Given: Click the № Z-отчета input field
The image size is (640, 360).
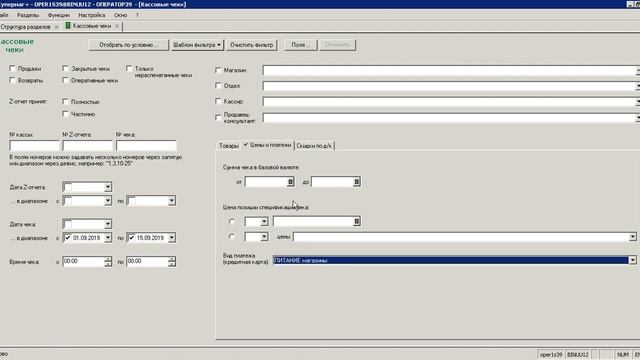Looking at the screenshot, I should 87,146.
